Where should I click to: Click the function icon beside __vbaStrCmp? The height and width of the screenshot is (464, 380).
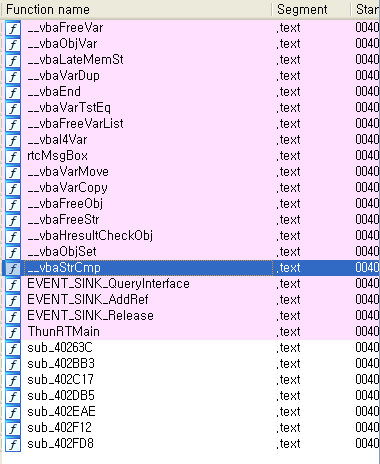(x=13, y=268)
